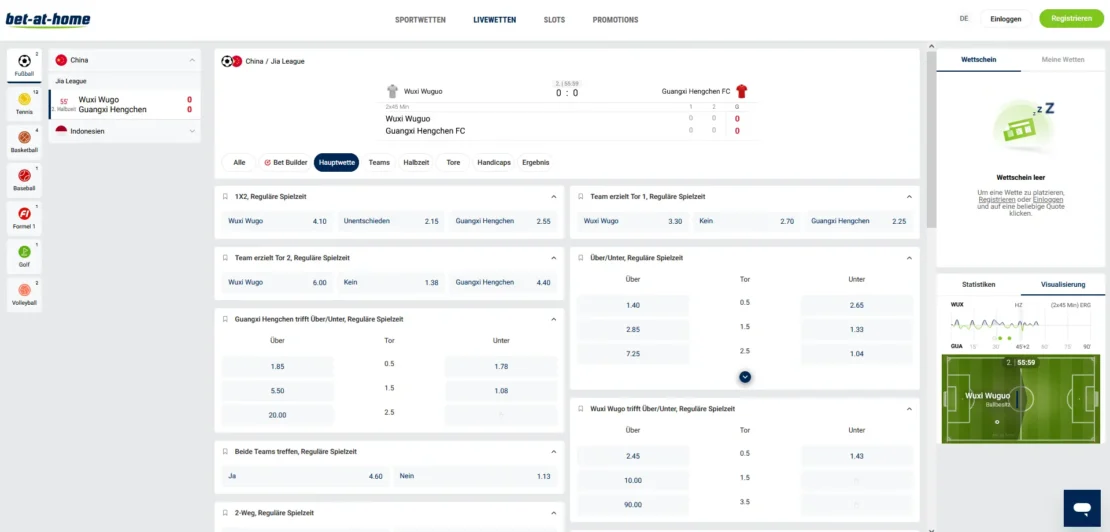The height and width of the screenshot is (532, 1110).
Task: Open the Slots menu
Action: click(554, 20)
